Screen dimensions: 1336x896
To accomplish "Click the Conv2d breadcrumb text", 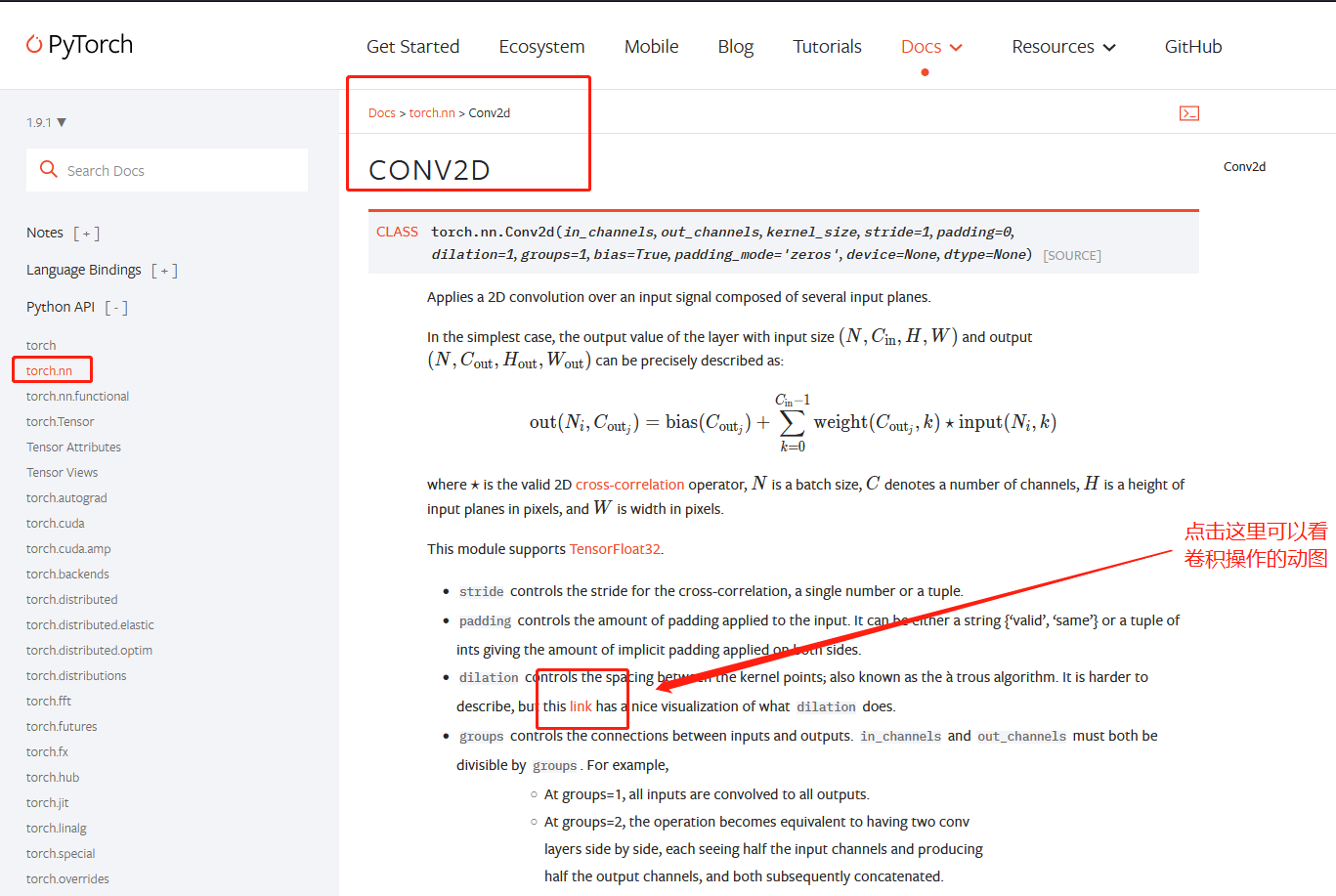I will pos(490,112).
